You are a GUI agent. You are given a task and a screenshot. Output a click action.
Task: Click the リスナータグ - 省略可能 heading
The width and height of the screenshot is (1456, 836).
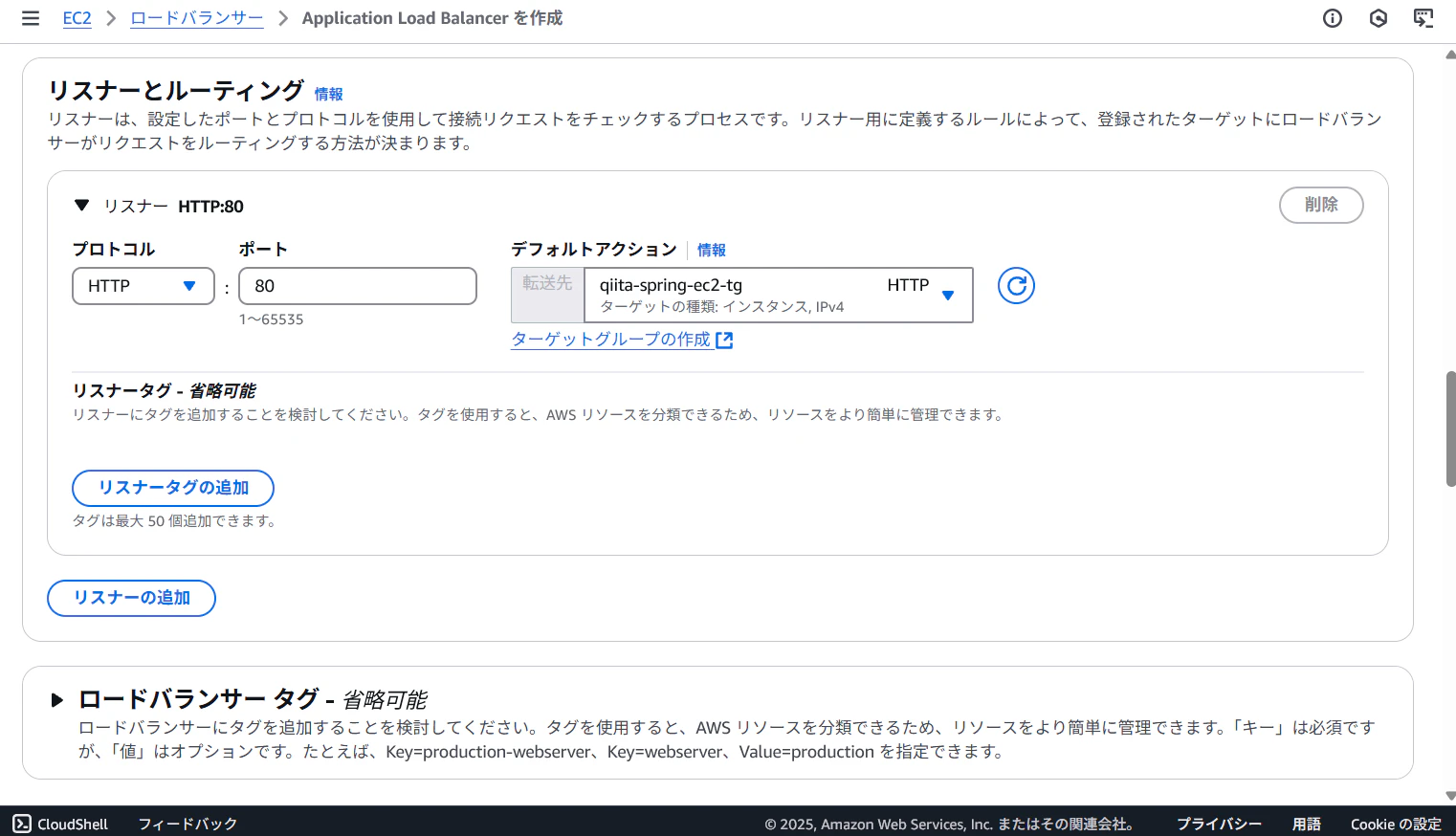click(165, 390)
